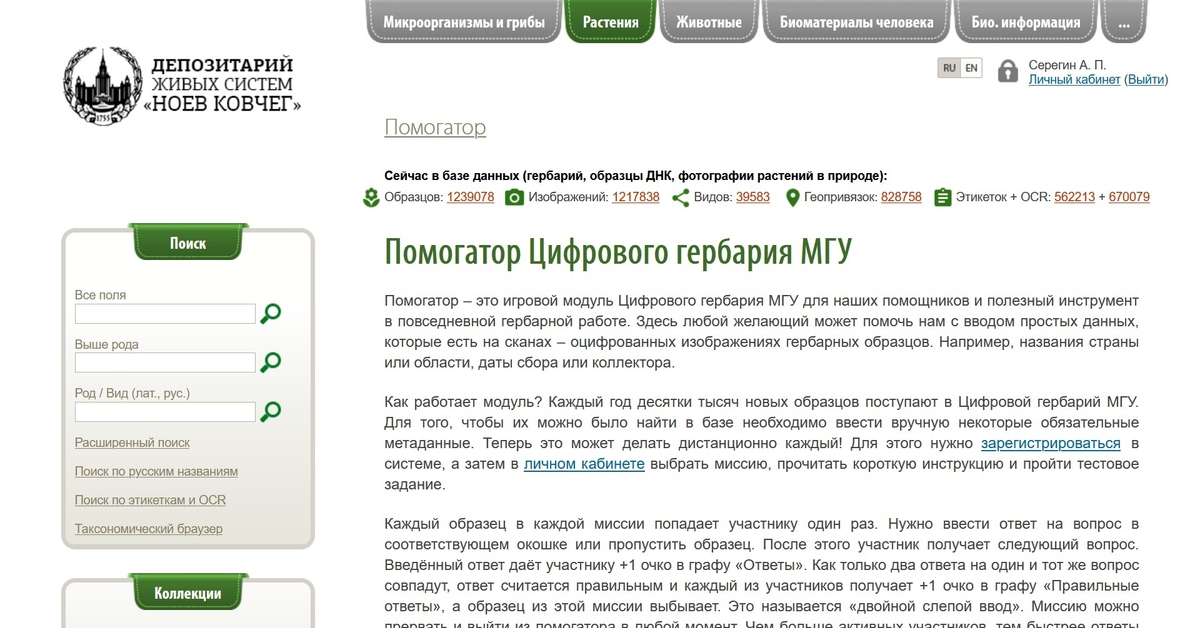This screenshot has width=1200, height=628.
Task: Open 'Поиск по этикеткам и OCR'
Action: click(x=150, y=500)
